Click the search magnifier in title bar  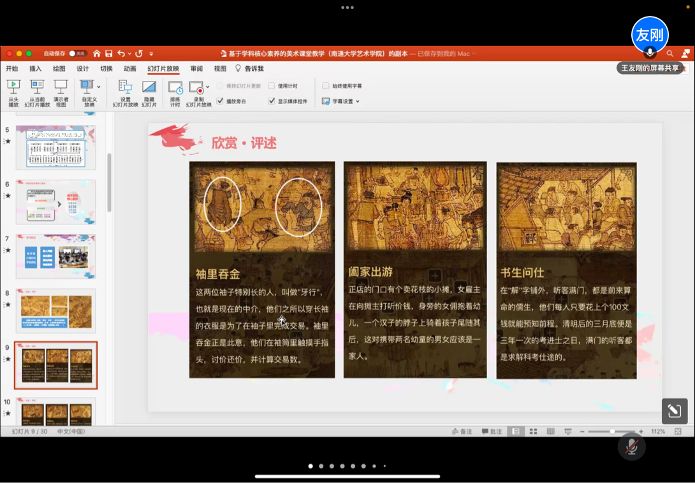(670, 54)
